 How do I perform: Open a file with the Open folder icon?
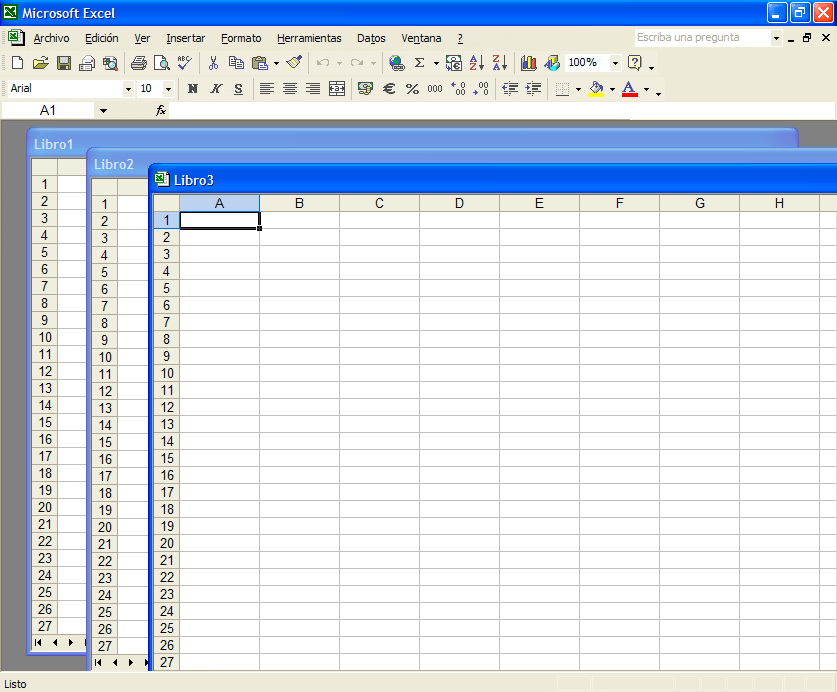[41, 63]
